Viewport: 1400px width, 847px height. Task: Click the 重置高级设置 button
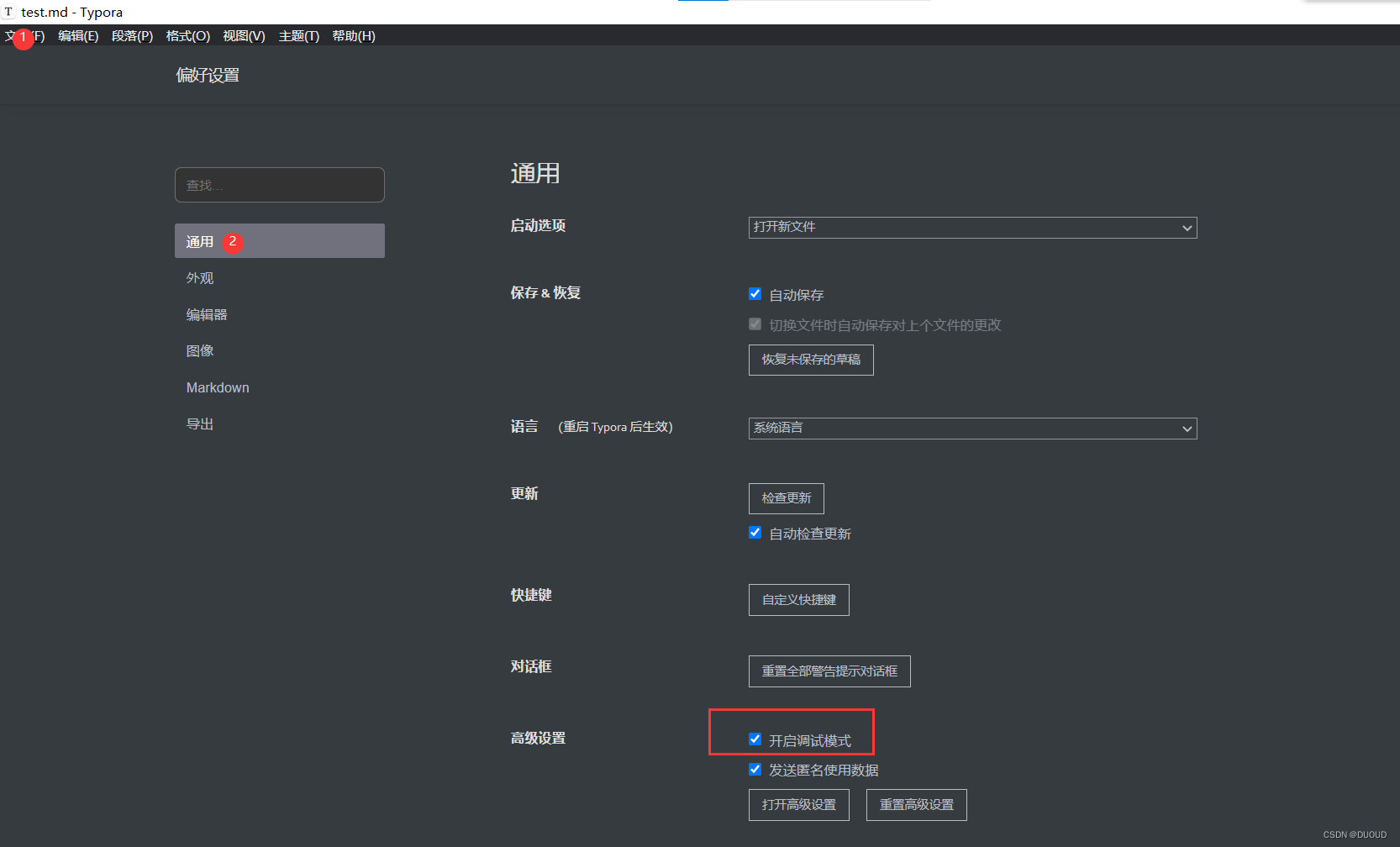point(917,805)
